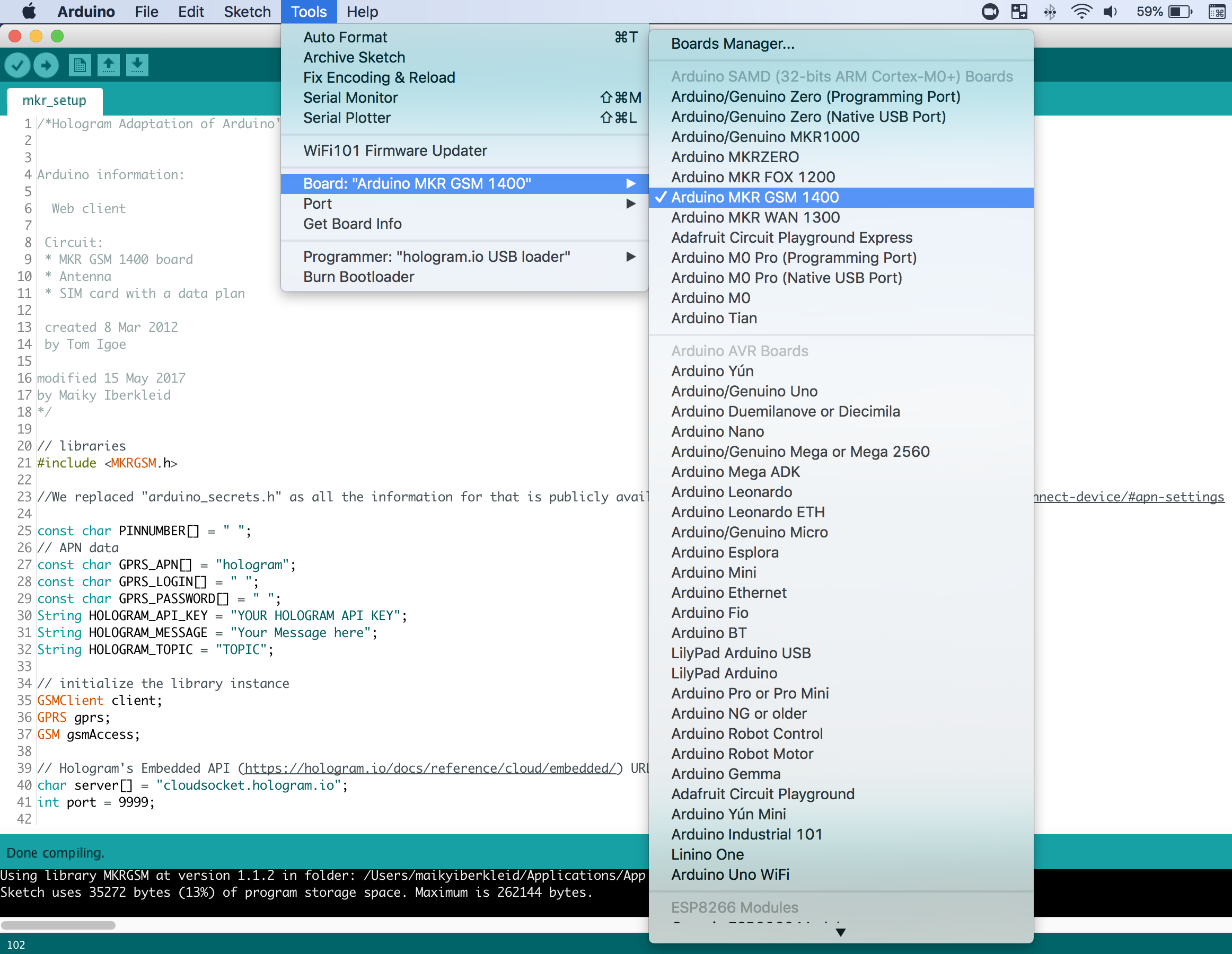Select Arduino/Genuino Zero (Native USB Port)
Image resolution: width=1232 pixels, height=954 pixels.
click(x=841, y=117)
